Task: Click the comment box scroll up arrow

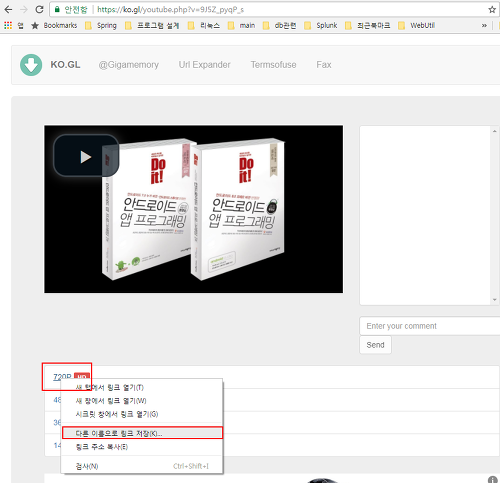Action: [x=495, y=131]
